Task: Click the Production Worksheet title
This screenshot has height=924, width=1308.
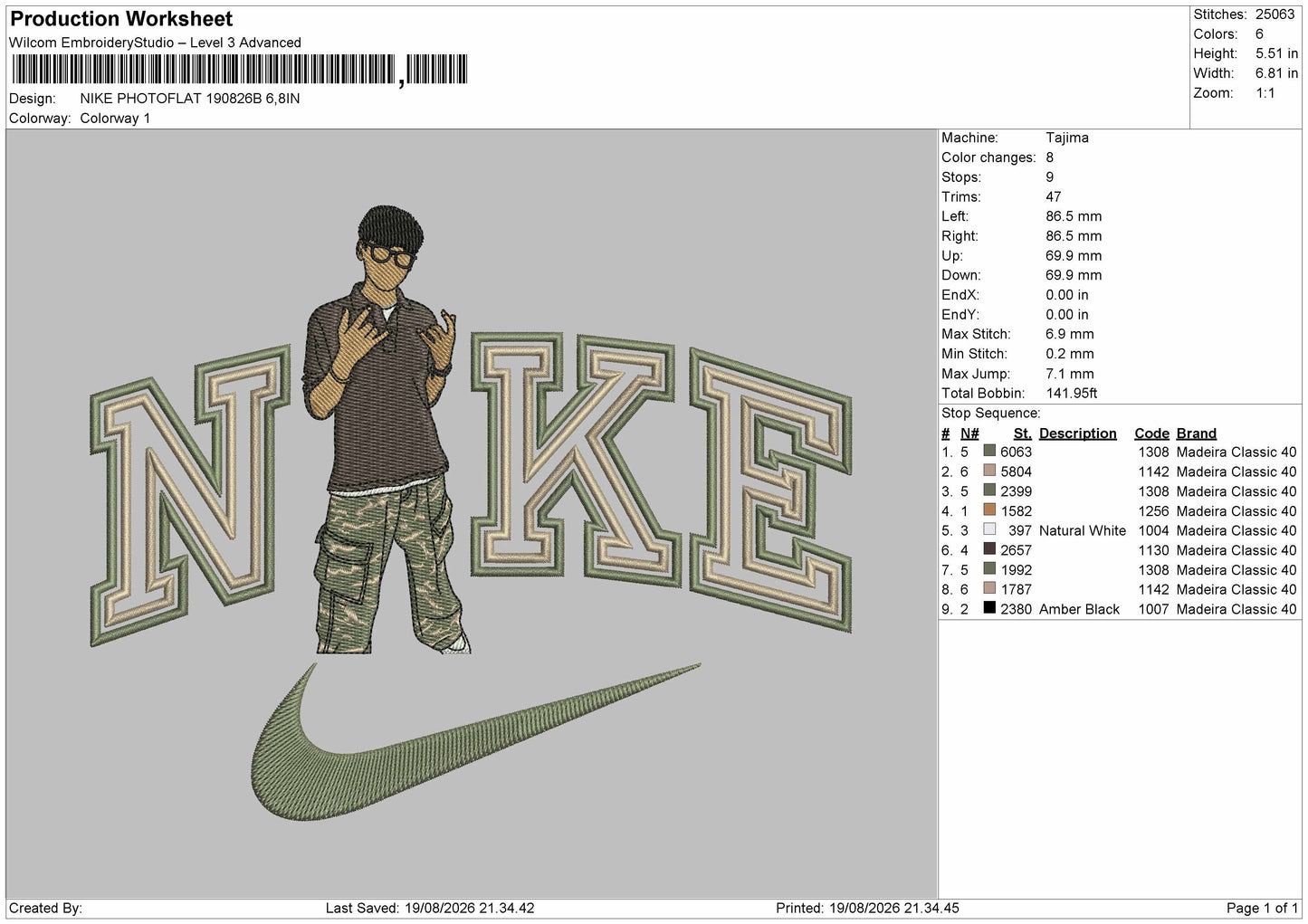Action: pyautogui.click(x=121, y=19)
